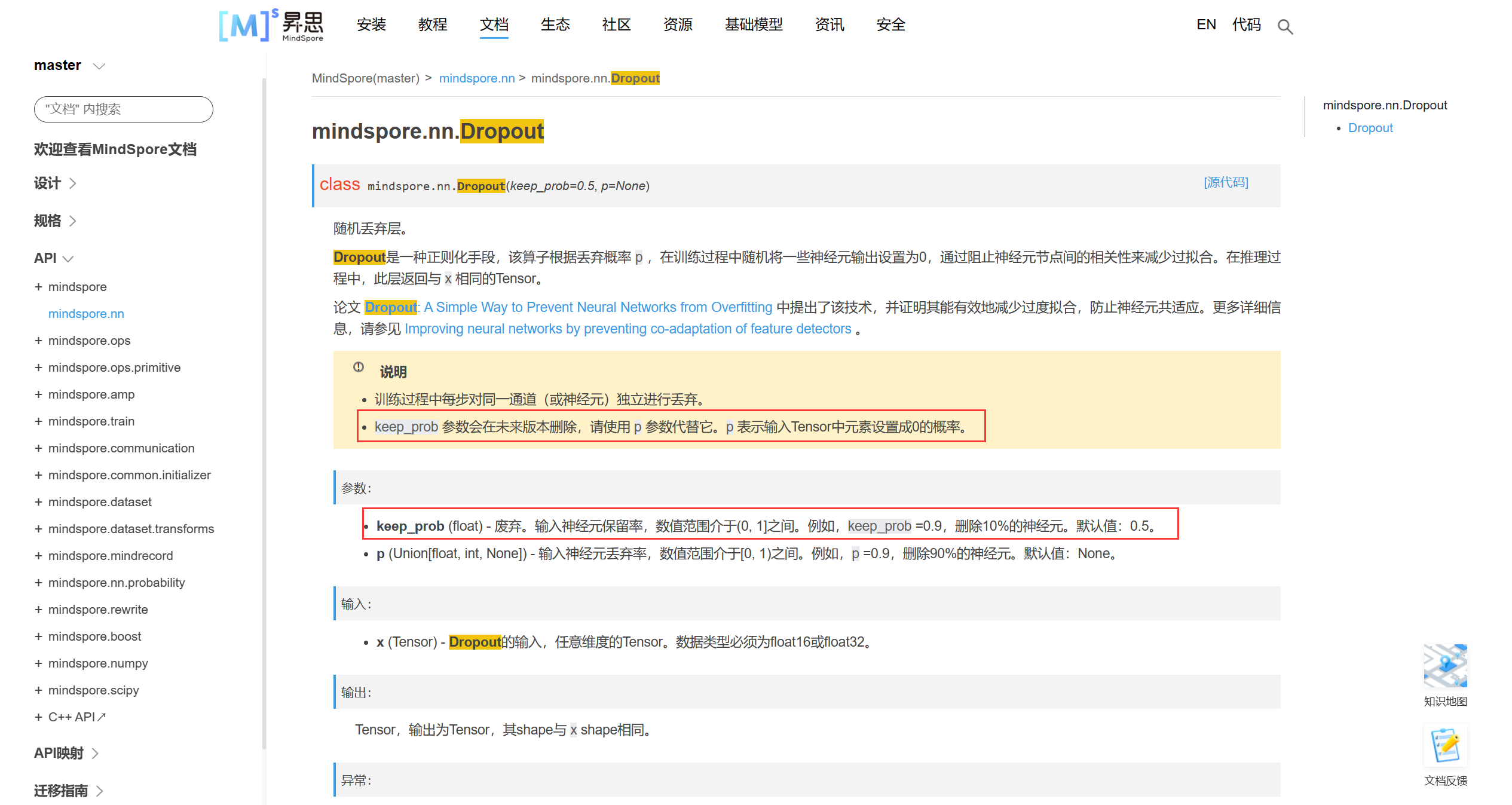Image resolution: width=1512 pixels, height=805 pixels.
Task: Open the master branch version dropdown
Action: coord(70,65)
